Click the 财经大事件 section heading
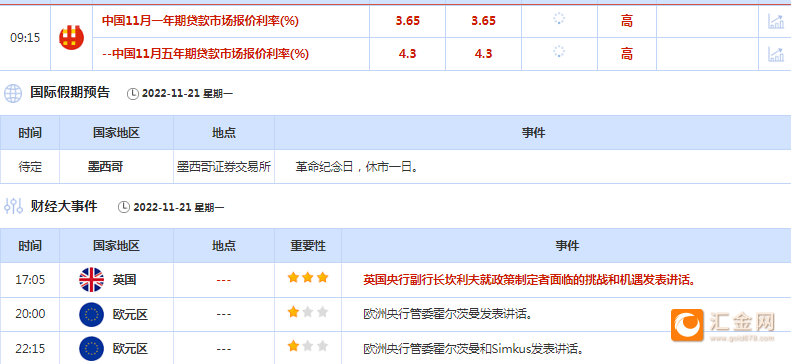The image size is (791, 364). (x=64, y=206)
